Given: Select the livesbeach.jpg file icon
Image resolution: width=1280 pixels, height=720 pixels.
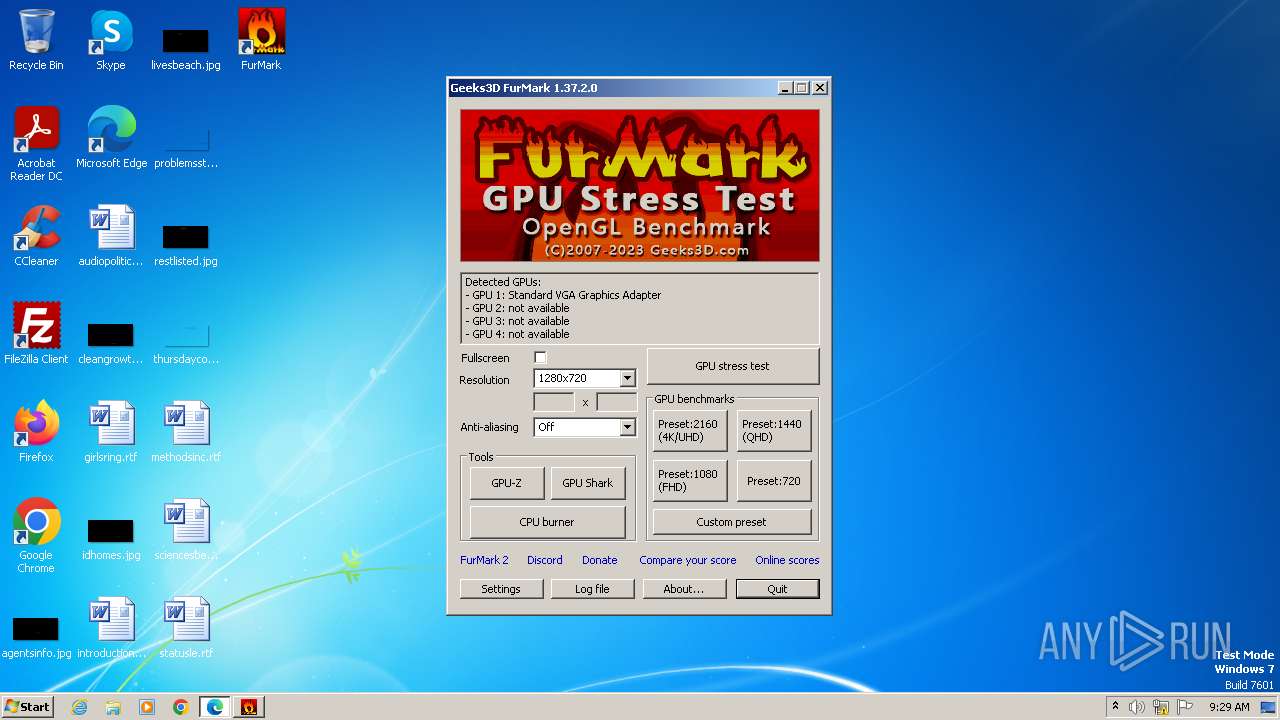Looking at the screenshot, I should [x=186, y=48].
